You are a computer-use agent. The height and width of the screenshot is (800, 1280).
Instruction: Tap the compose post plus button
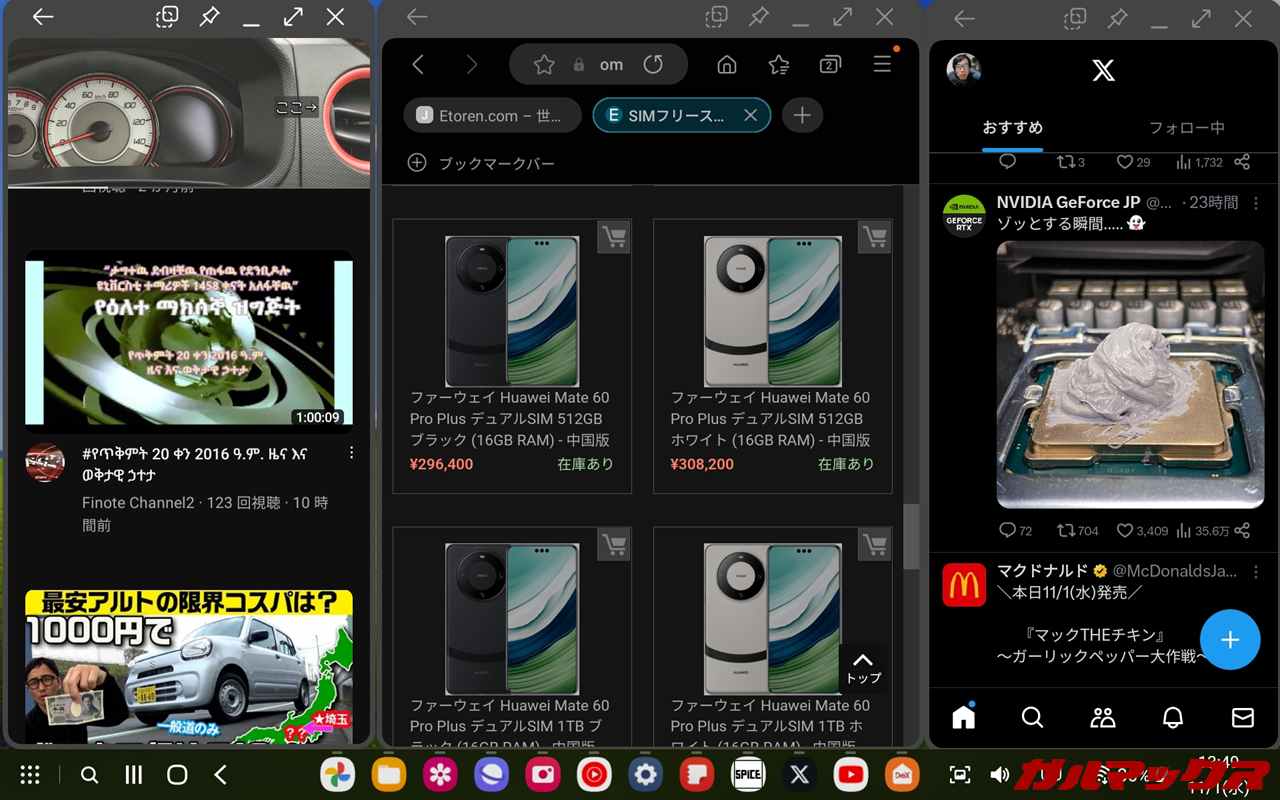[1229, 640]
